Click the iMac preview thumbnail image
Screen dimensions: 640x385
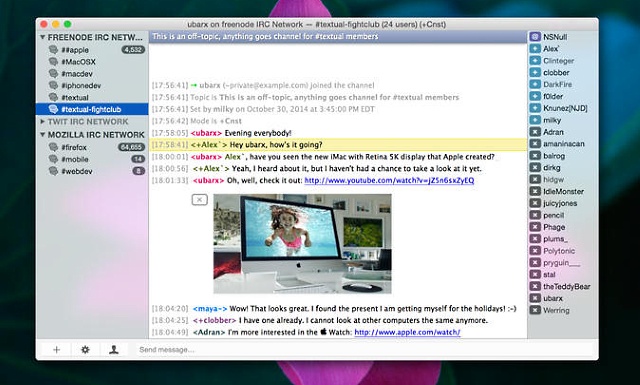pyautogui.click(x=302, y=244)
